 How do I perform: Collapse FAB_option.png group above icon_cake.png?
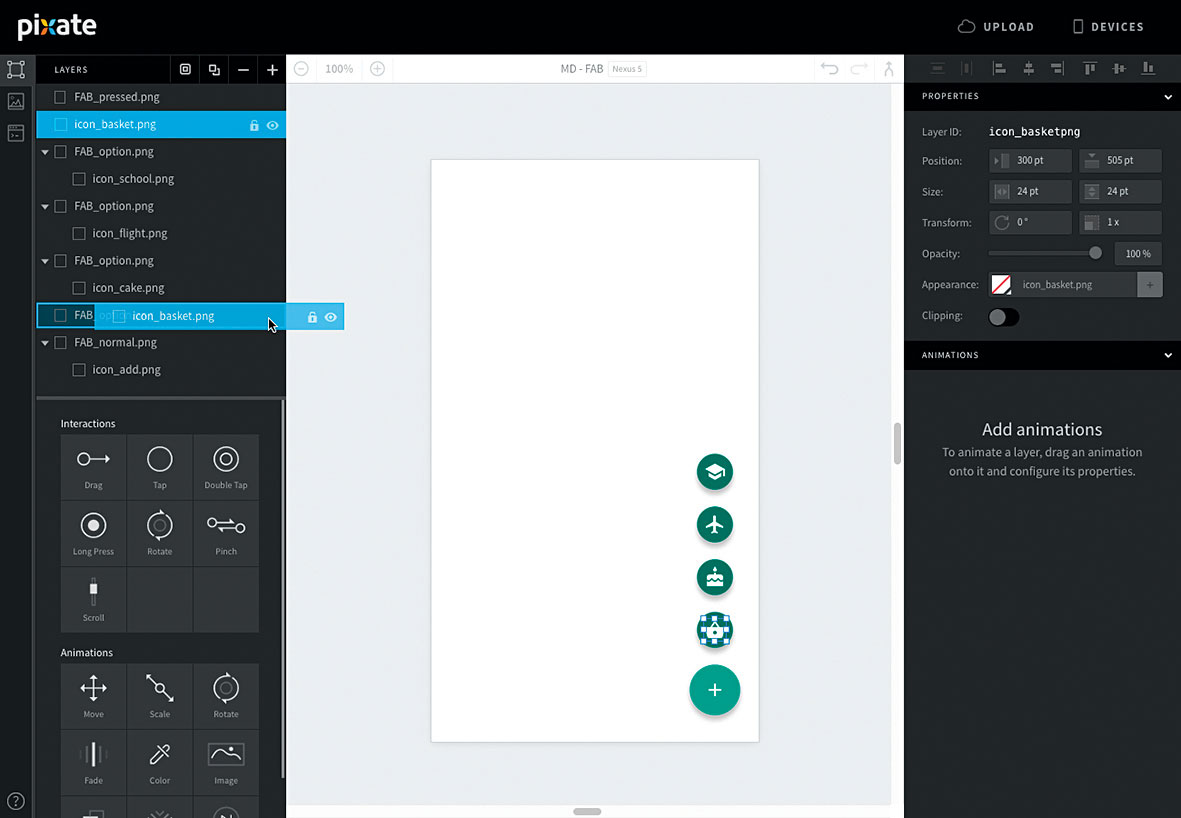coord(45,261)
